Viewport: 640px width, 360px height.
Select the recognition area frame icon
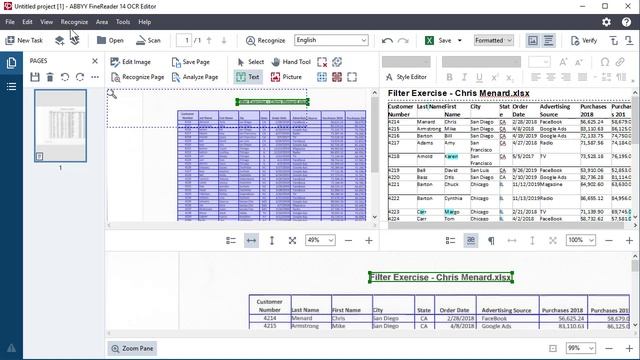[352, 77]
